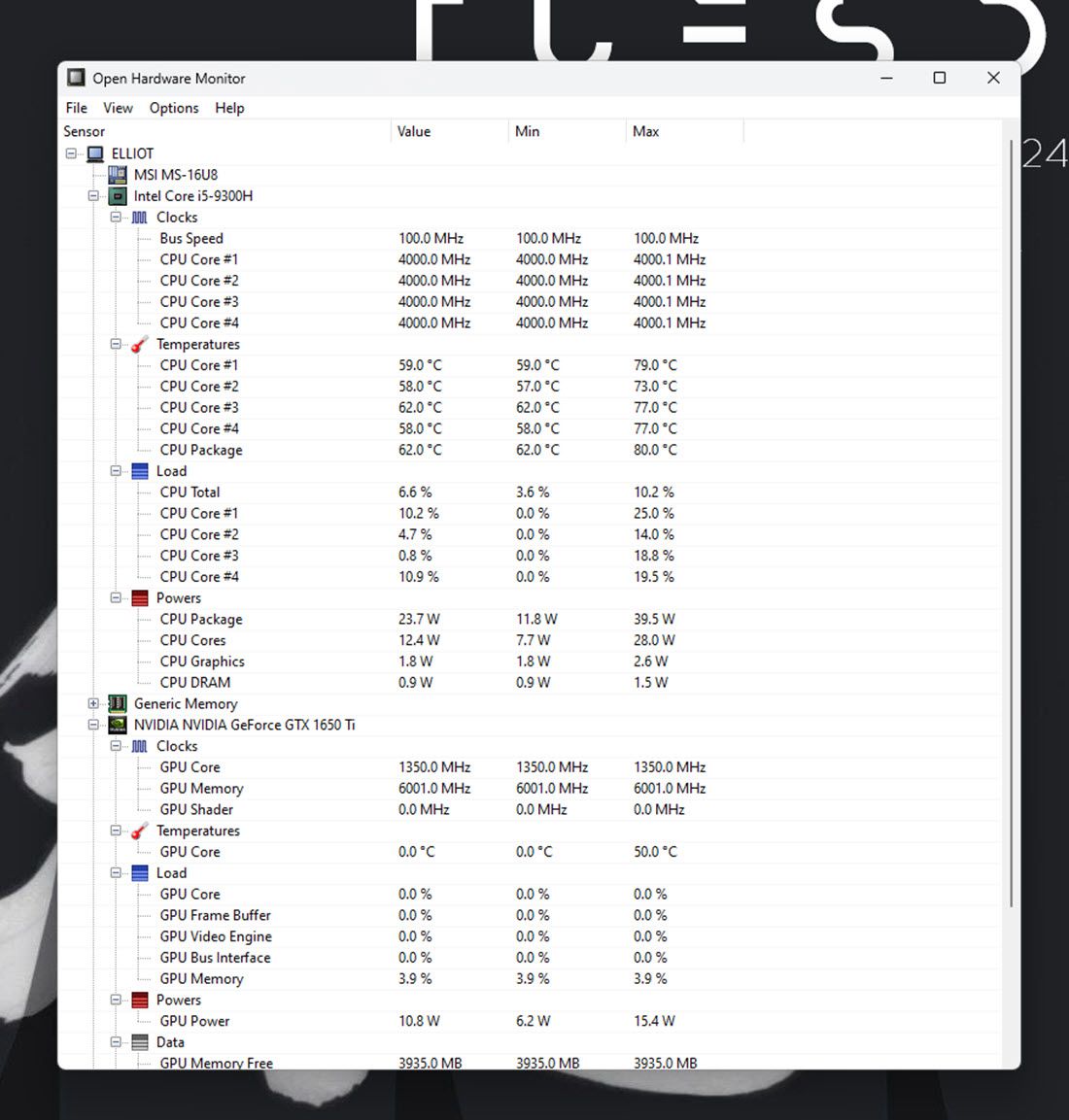This screenshot has width=1069, height=1120.
Task: Click the GPU Data gray icon
Action: (x=140, y=1043)
